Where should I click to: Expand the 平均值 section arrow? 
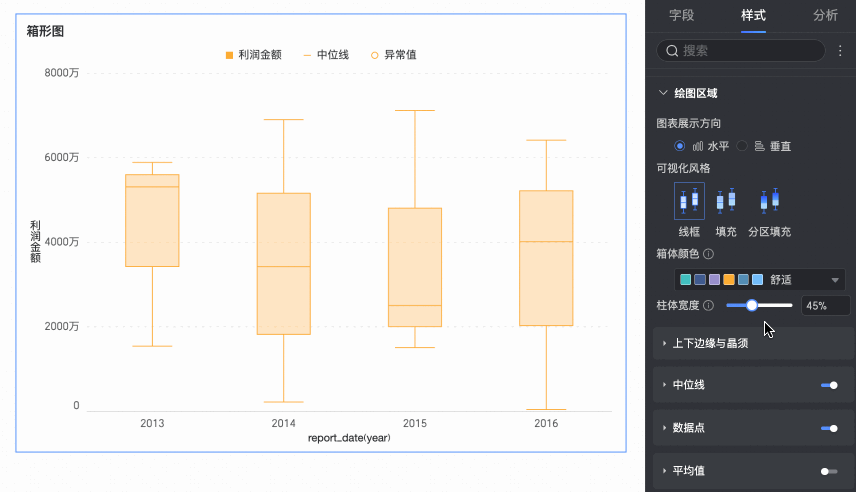[x=664, y=471]
